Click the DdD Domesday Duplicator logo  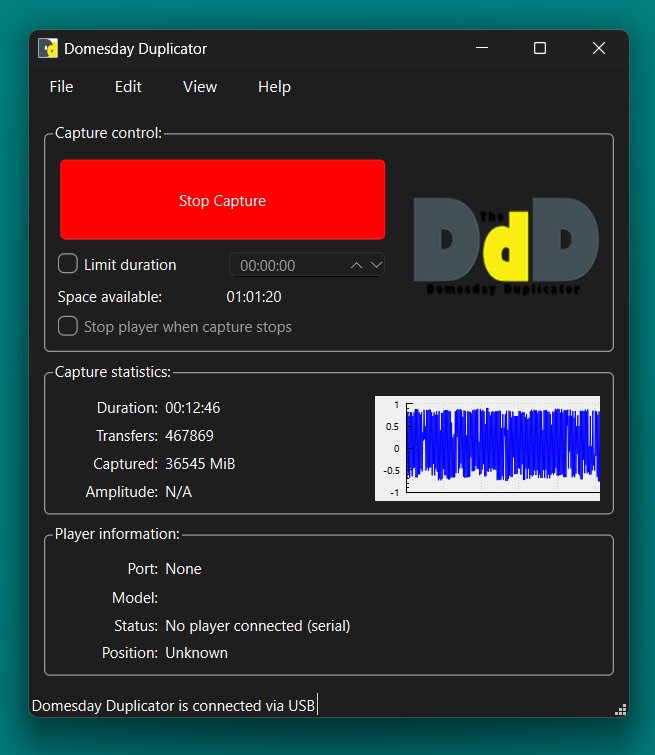point(506,245)
